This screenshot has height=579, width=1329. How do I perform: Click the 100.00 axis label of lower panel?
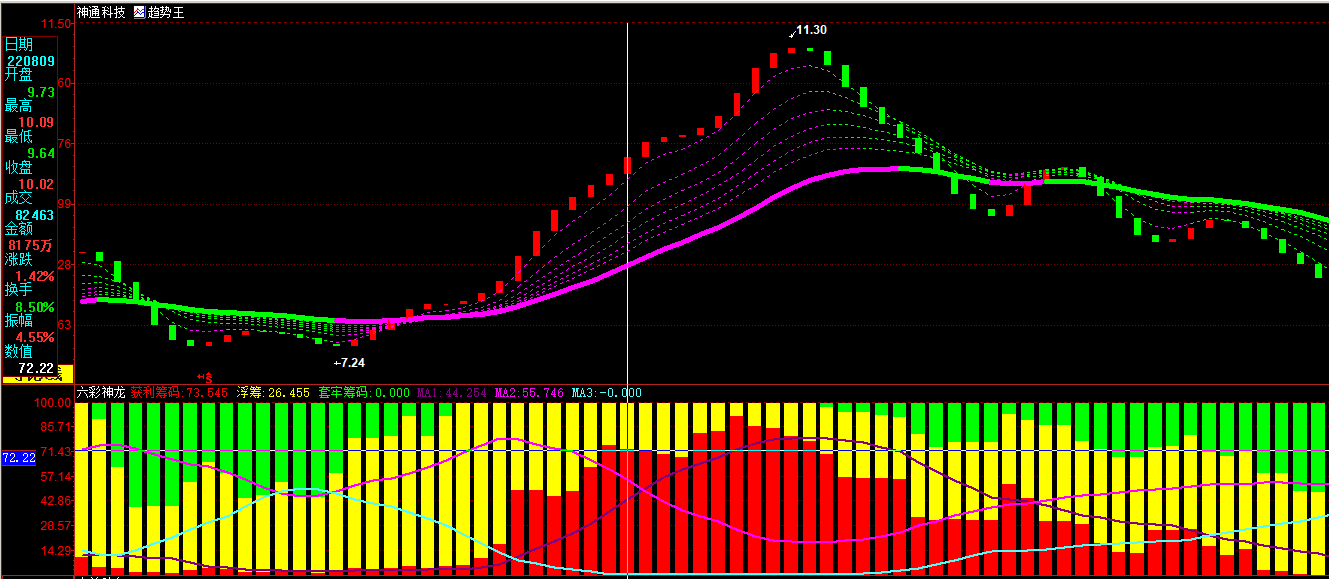[51, 404]
